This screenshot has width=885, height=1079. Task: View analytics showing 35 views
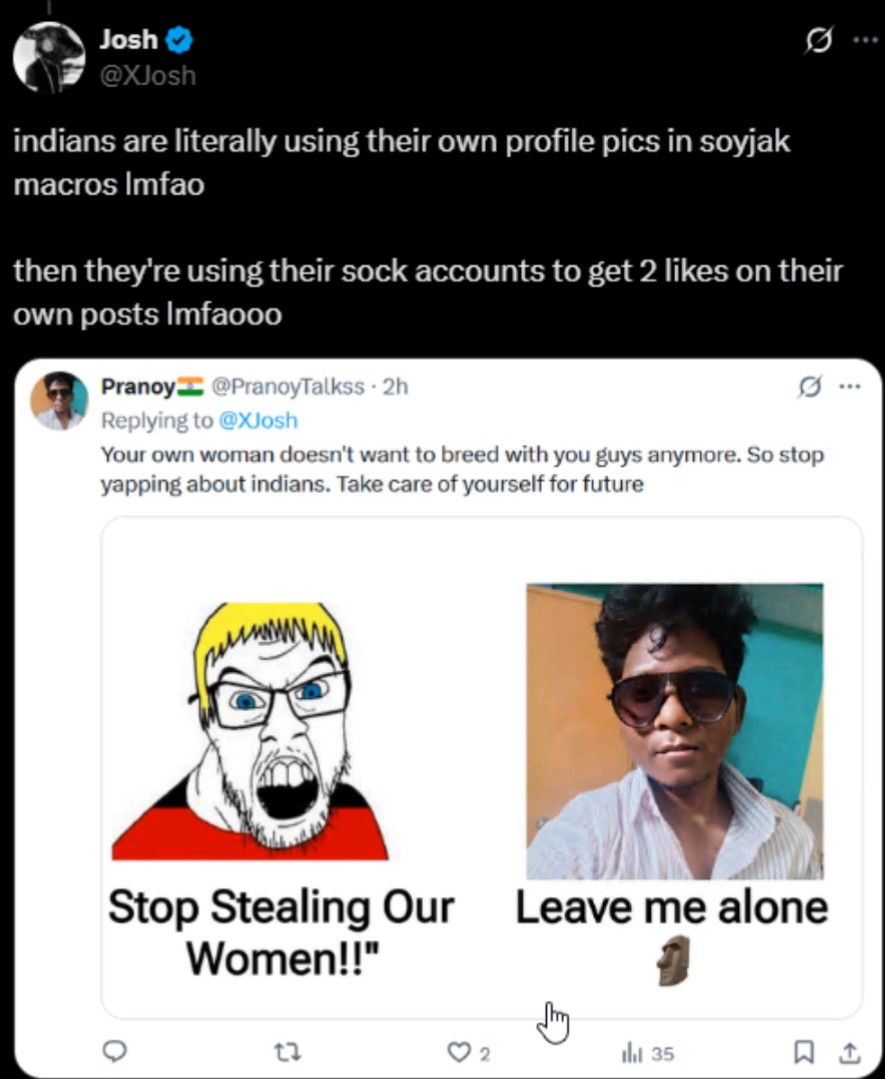[x=648, y=1053]
